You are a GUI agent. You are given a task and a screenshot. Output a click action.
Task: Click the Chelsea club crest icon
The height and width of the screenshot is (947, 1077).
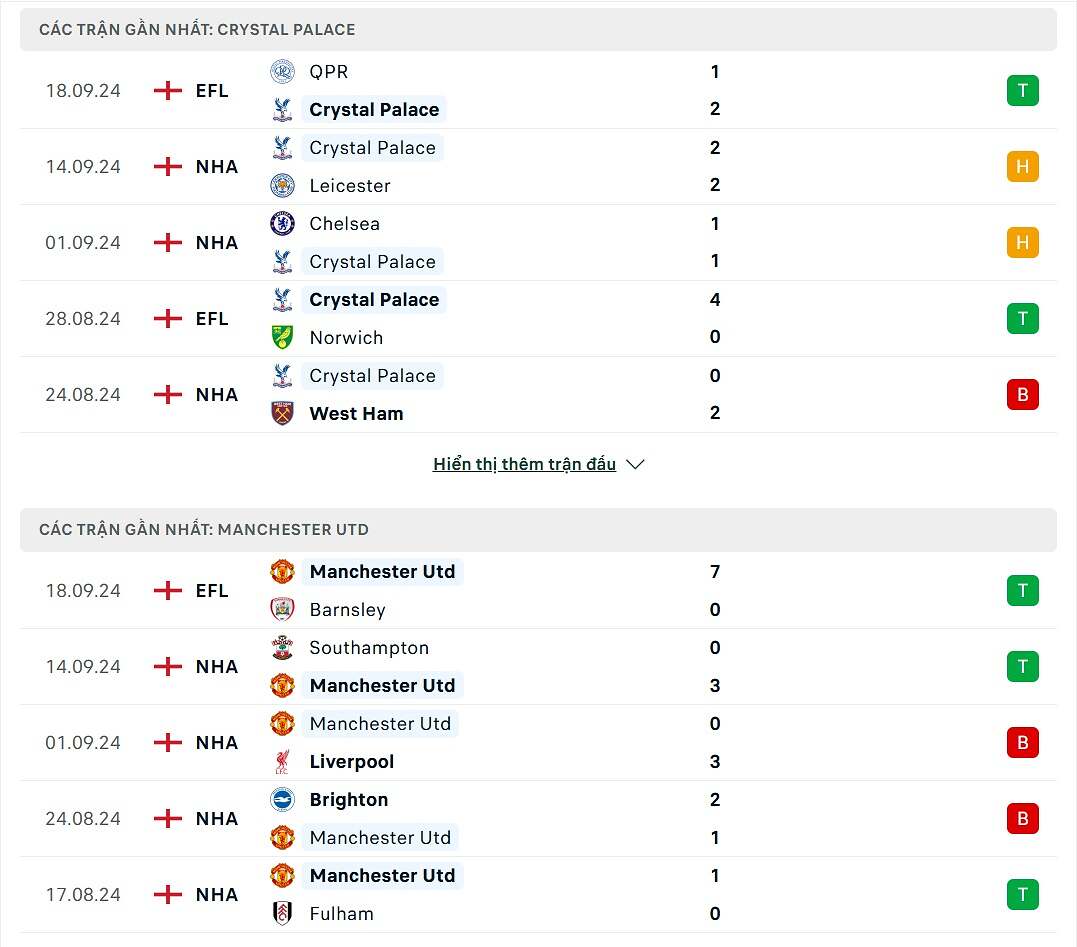coord(282,223)
